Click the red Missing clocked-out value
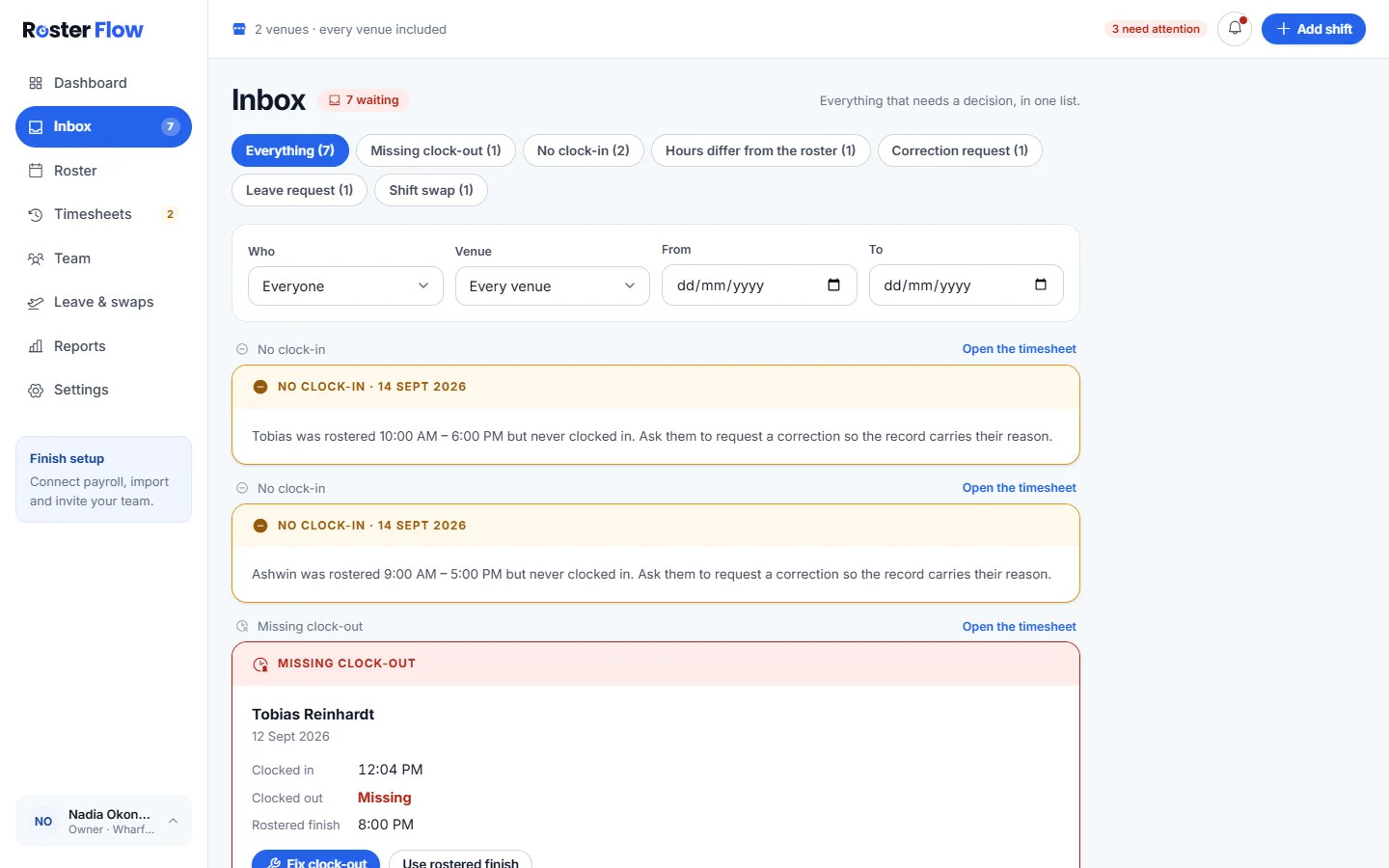1389x868 pixels. coord(385,798)
